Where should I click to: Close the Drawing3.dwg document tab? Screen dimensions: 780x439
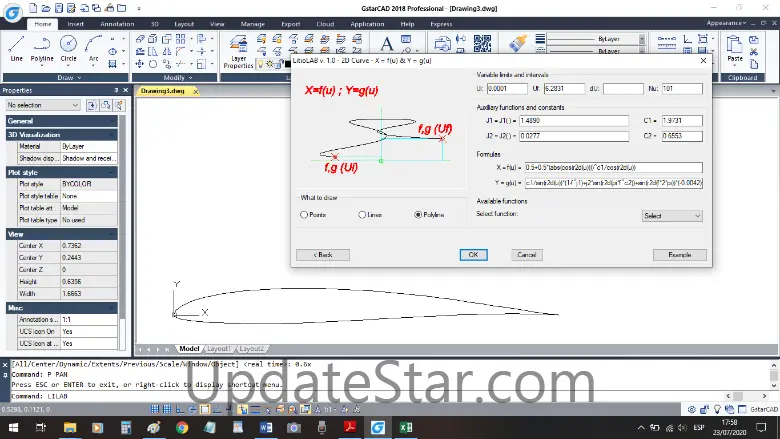pos(196,91)
